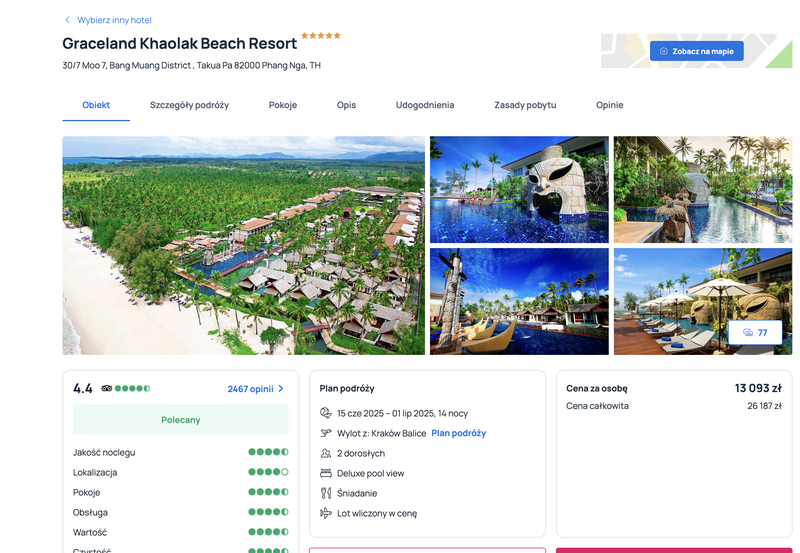This screenshot has width=800, height=553.
Task: Click the Wartość label
Action: [90, 532]
